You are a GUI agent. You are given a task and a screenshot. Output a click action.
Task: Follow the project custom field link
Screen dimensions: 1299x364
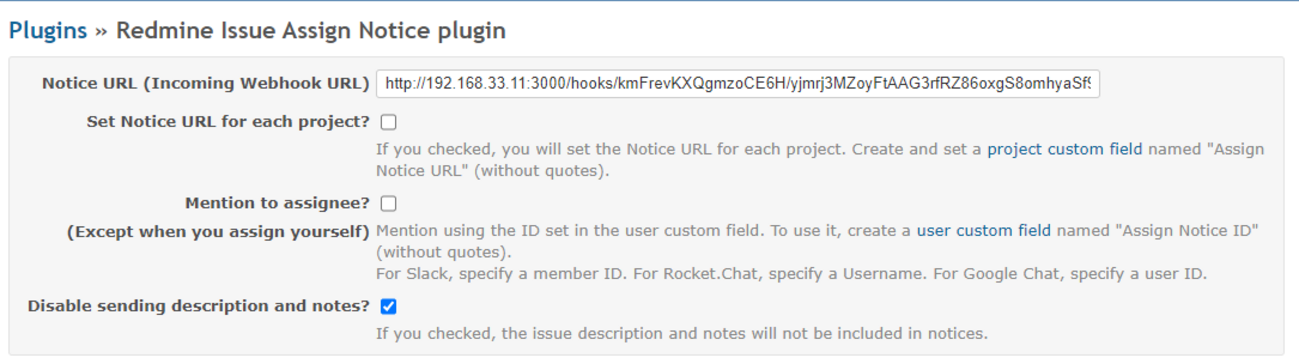click(x=1065, y=149)
